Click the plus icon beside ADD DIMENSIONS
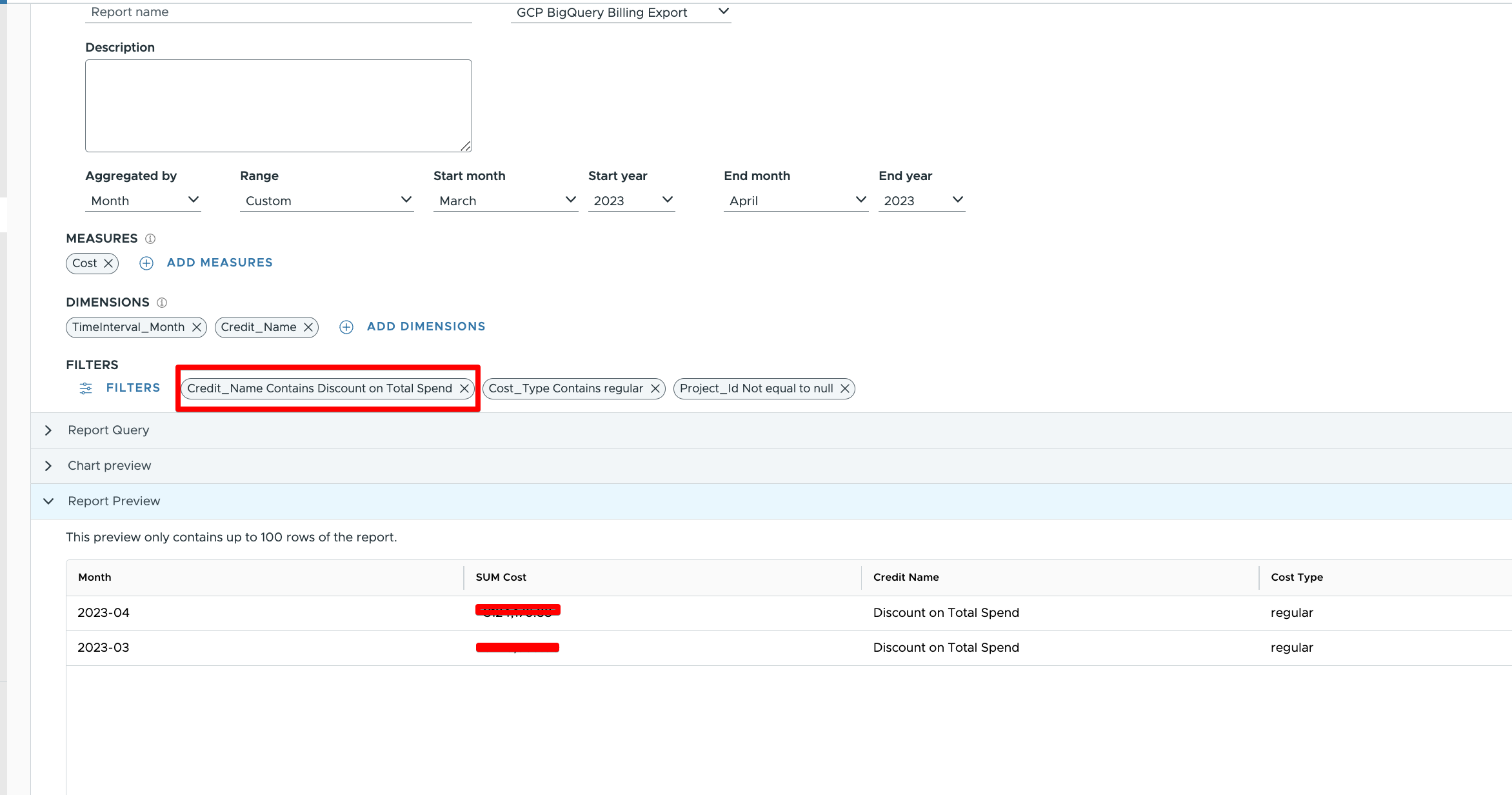The height and width of the screenshot is (795, 1512). pyautogui.click(x=346, y=327)
